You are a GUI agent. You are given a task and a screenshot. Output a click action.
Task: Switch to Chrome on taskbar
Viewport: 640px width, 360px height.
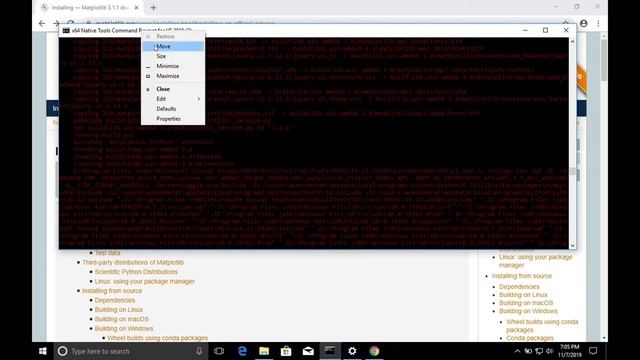(374, 351)
